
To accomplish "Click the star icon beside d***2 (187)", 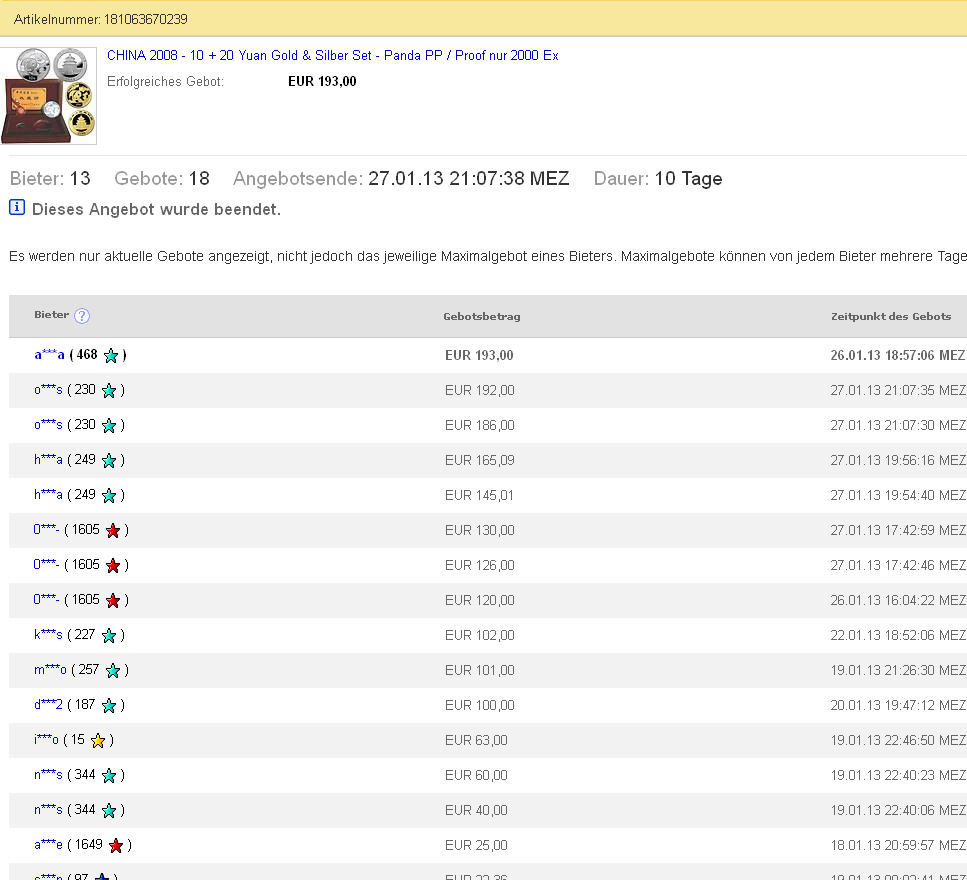I will pos(109,705).
